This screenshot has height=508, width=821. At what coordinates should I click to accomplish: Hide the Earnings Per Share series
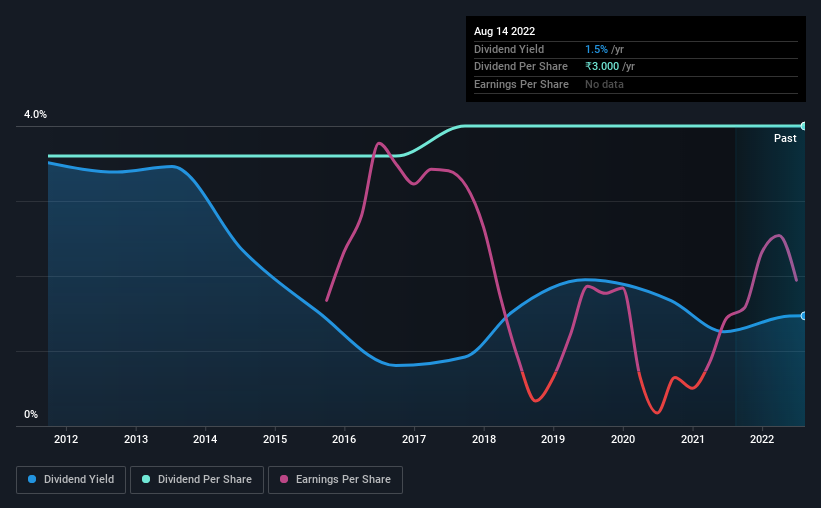[335, 480]
